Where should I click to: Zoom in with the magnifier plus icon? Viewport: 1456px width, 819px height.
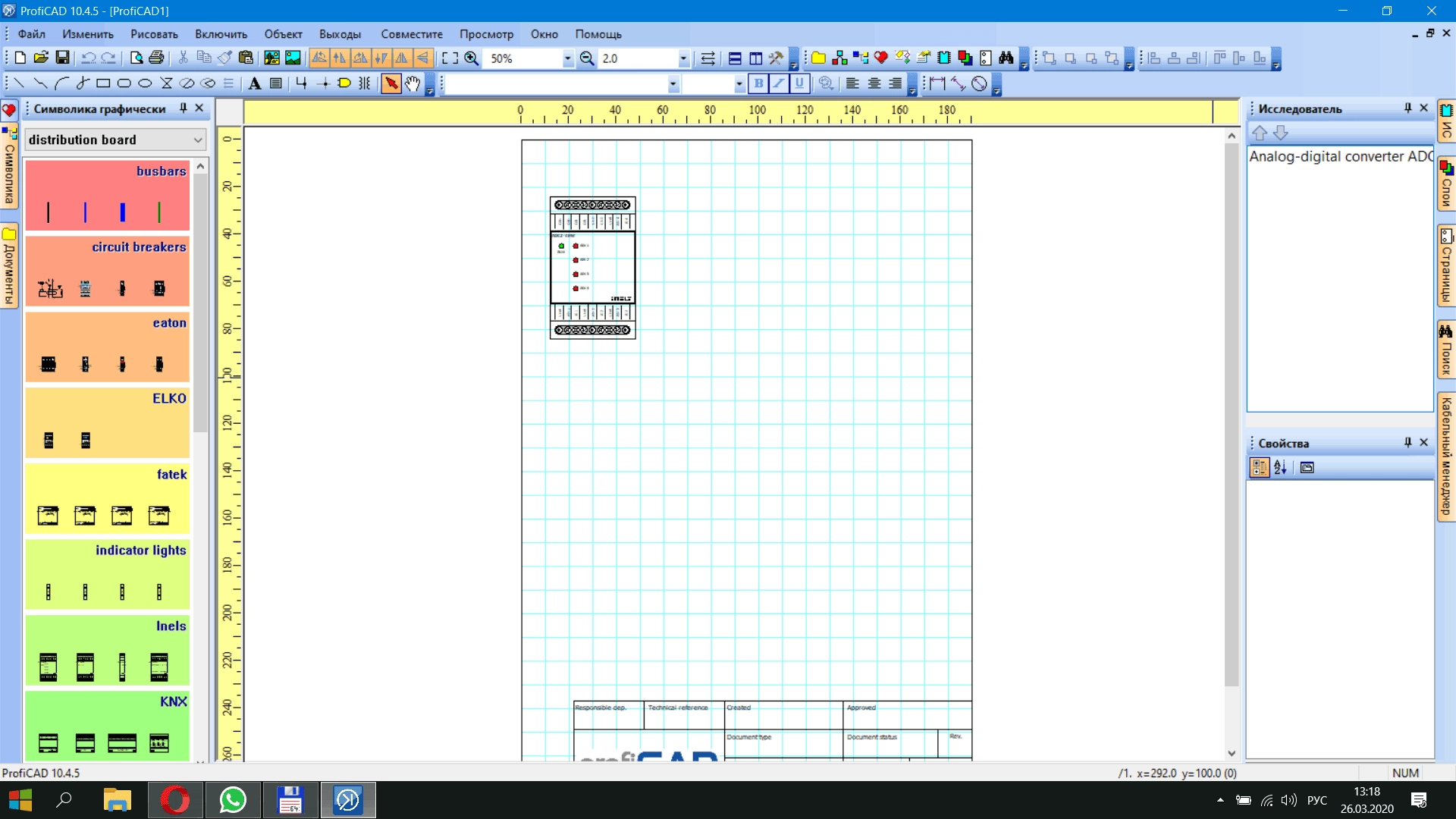point(472,58)
